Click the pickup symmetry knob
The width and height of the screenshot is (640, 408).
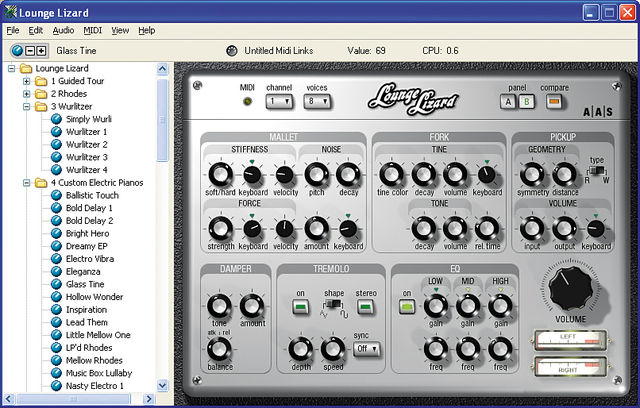point(532,175)
